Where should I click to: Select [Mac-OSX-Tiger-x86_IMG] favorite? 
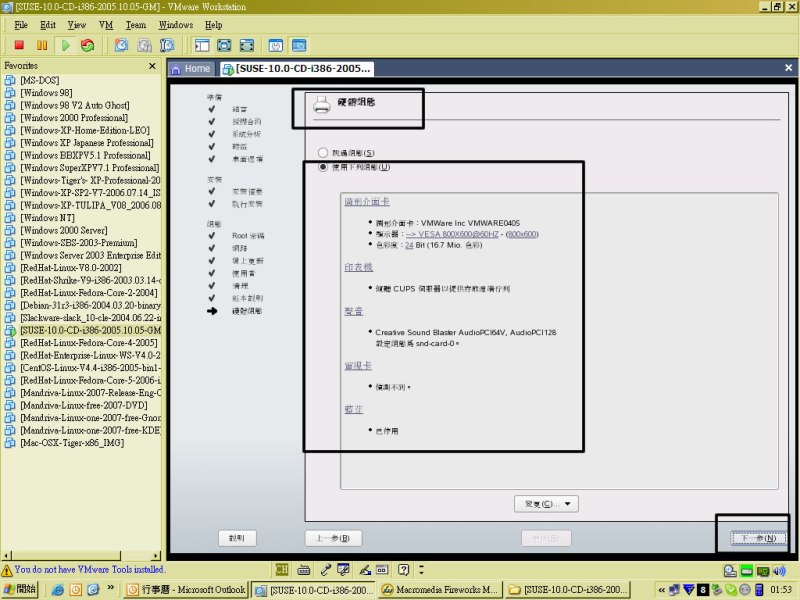pos(72,443)
